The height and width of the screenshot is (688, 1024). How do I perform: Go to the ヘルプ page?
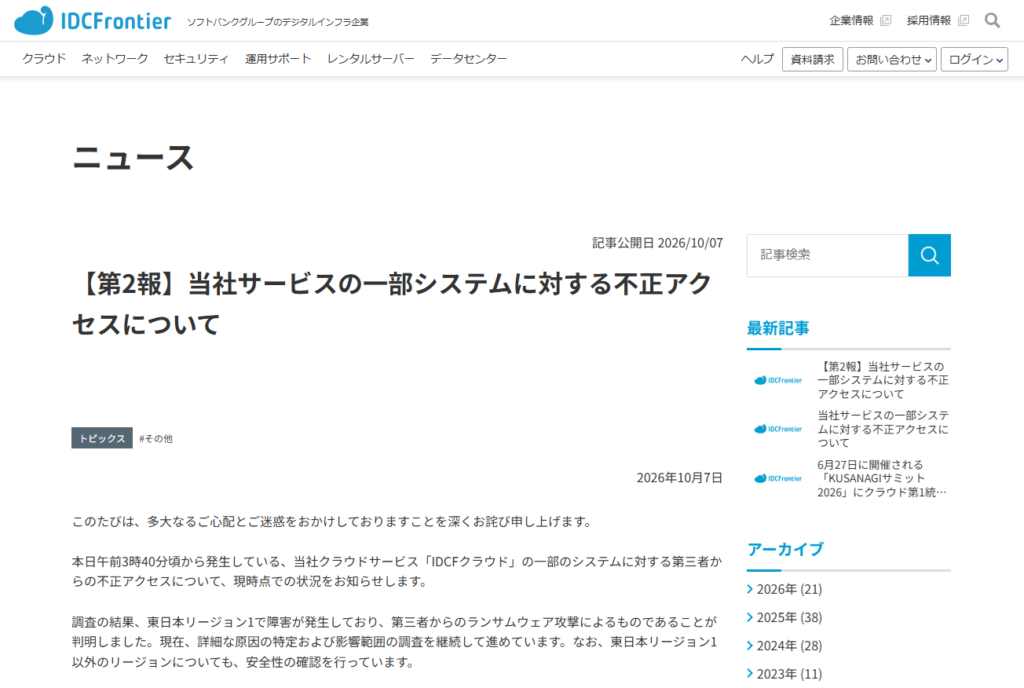757,59
